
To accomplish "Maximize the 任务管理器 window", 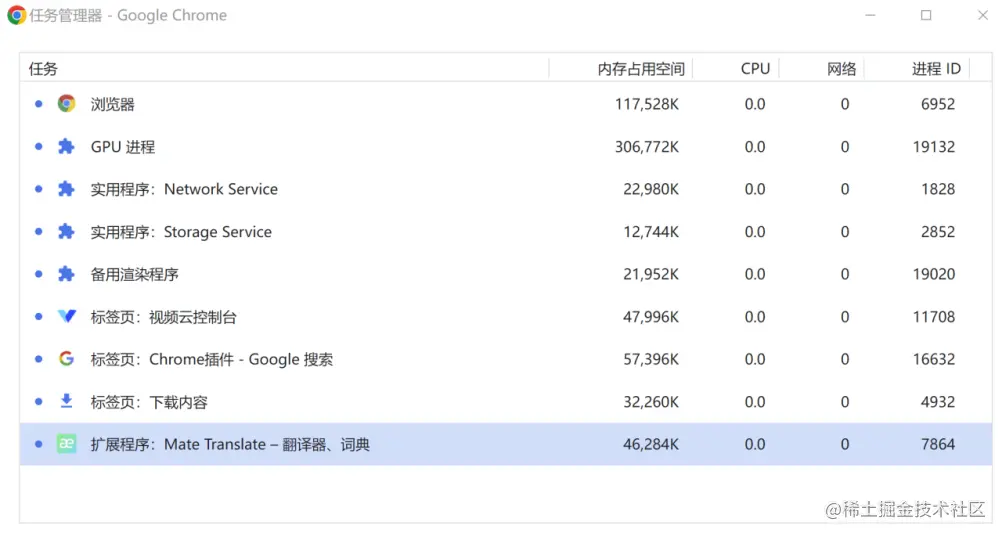I will [x=926, y=16].
